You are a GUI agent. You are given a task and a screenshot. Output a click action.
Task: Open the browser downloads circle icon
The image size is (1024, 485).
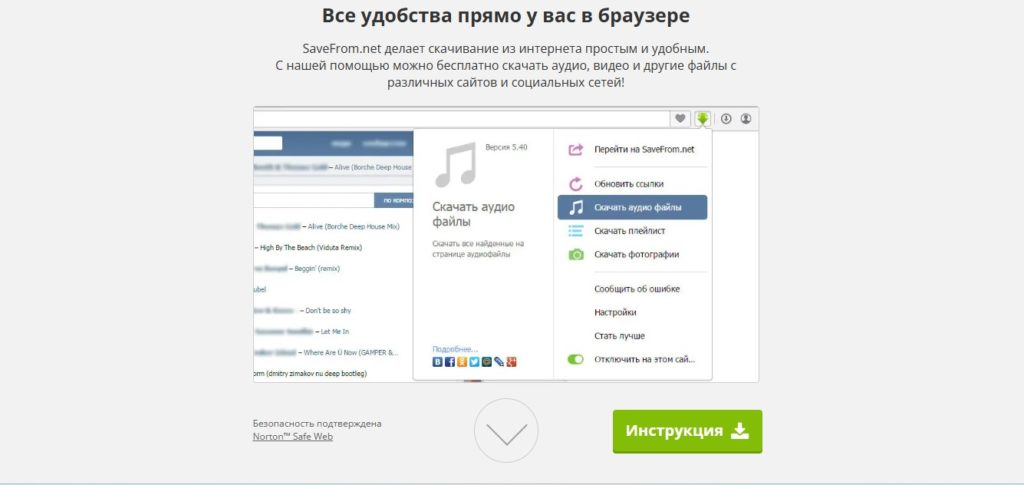coord(726,119)
